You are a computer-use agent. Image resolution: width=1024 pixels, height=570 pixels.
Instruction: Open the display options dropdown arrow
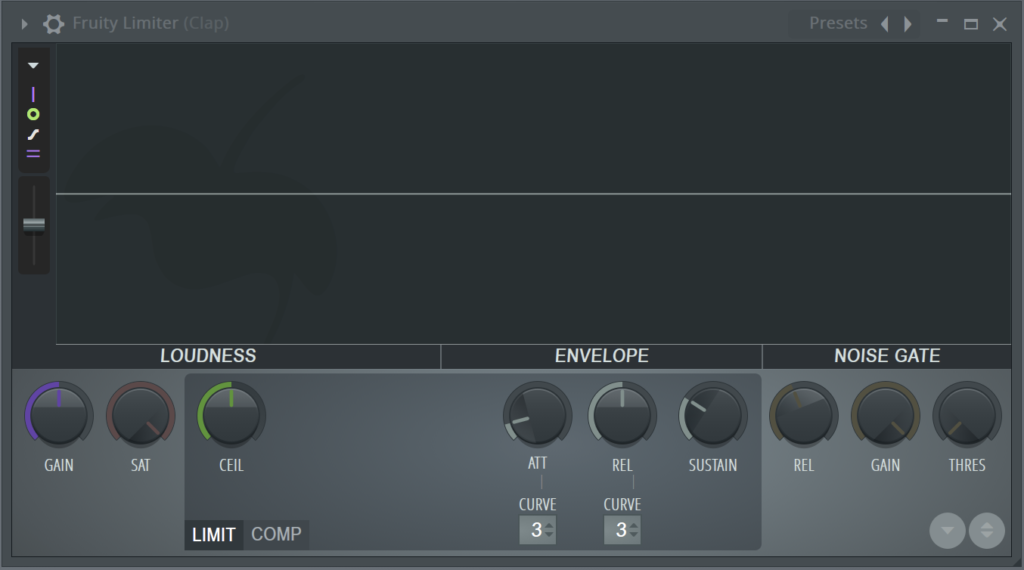point(33,65)
